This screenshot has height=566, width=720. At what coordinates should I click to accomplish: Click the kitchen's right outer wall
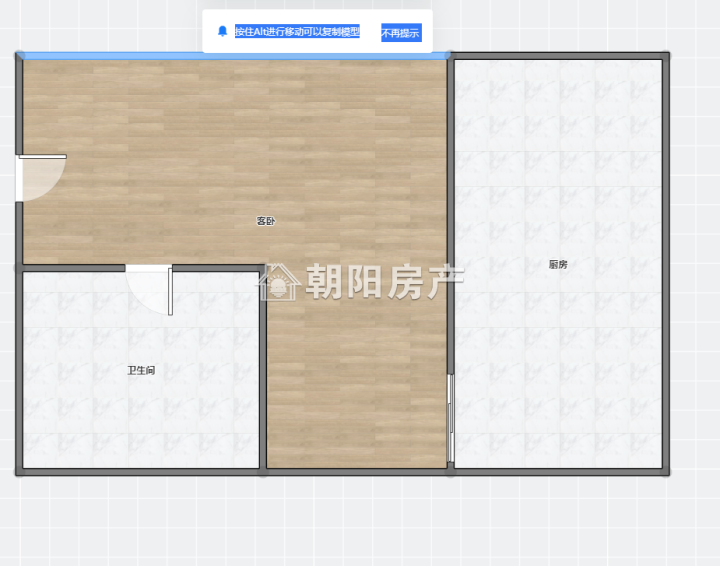pyautogui.click(x=666, y=262)
